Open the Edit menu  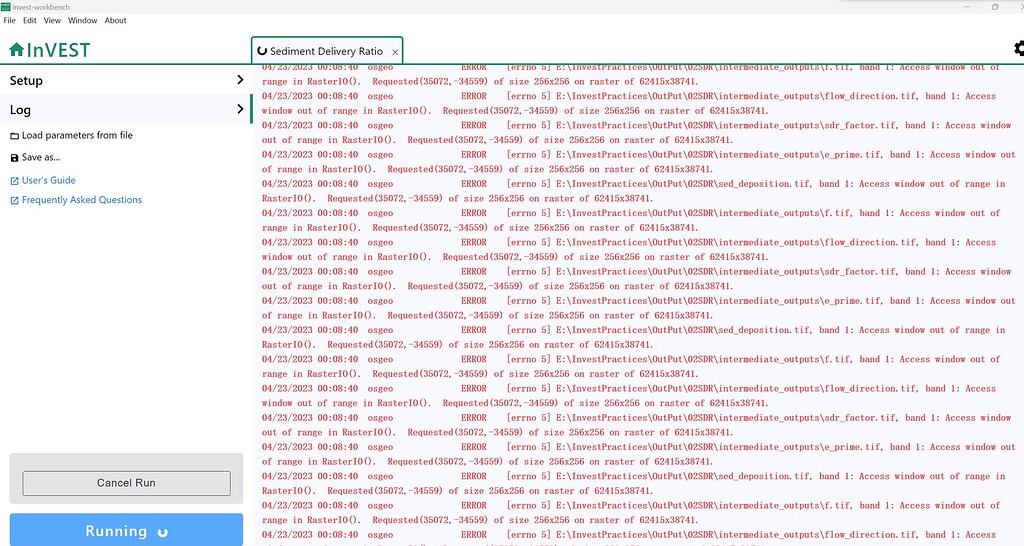coord(30,20)
